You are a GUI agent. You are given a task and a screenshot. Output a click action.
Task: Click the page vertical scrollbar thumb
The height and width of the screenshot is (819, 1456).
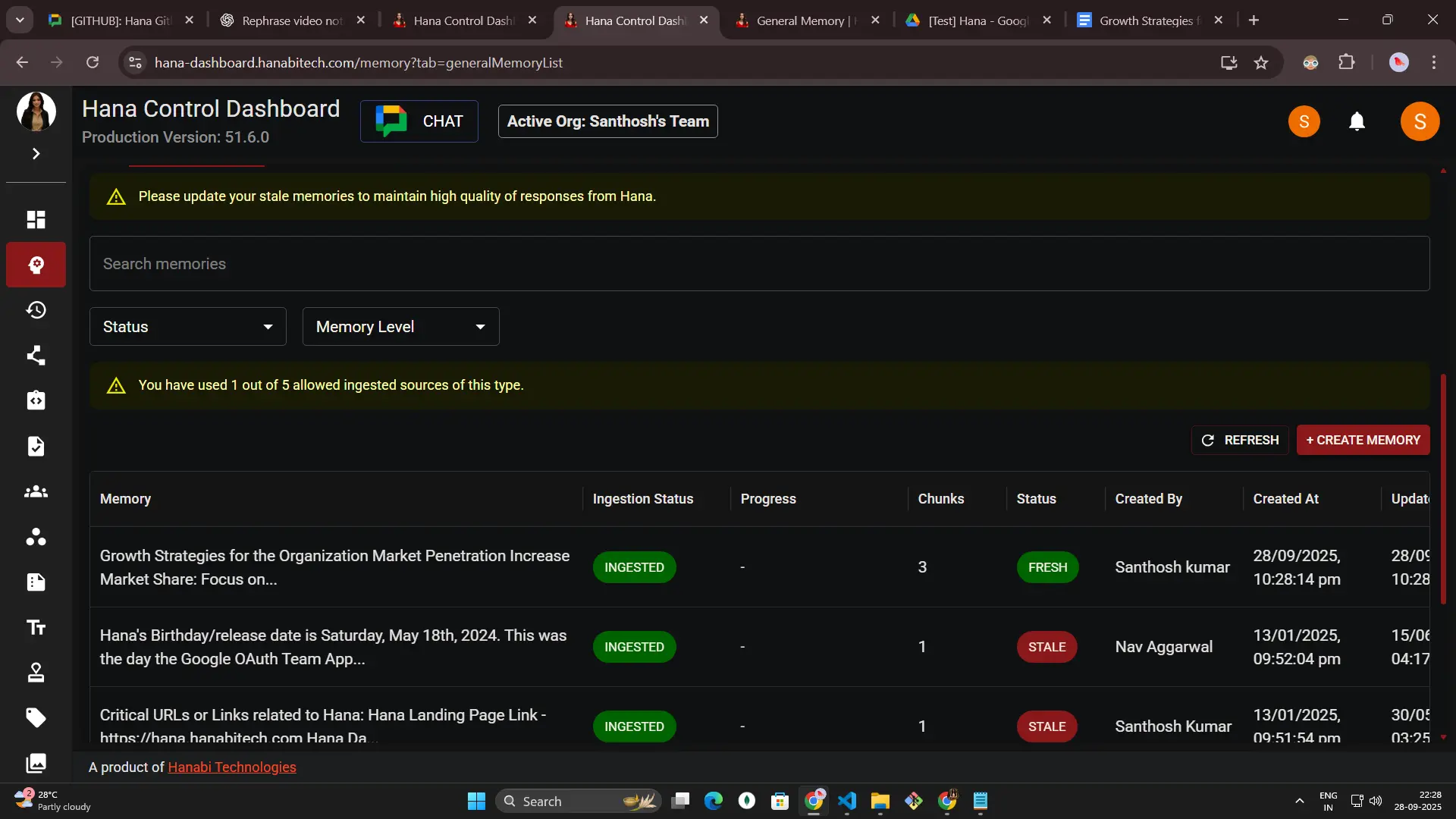pos(1443,489)
